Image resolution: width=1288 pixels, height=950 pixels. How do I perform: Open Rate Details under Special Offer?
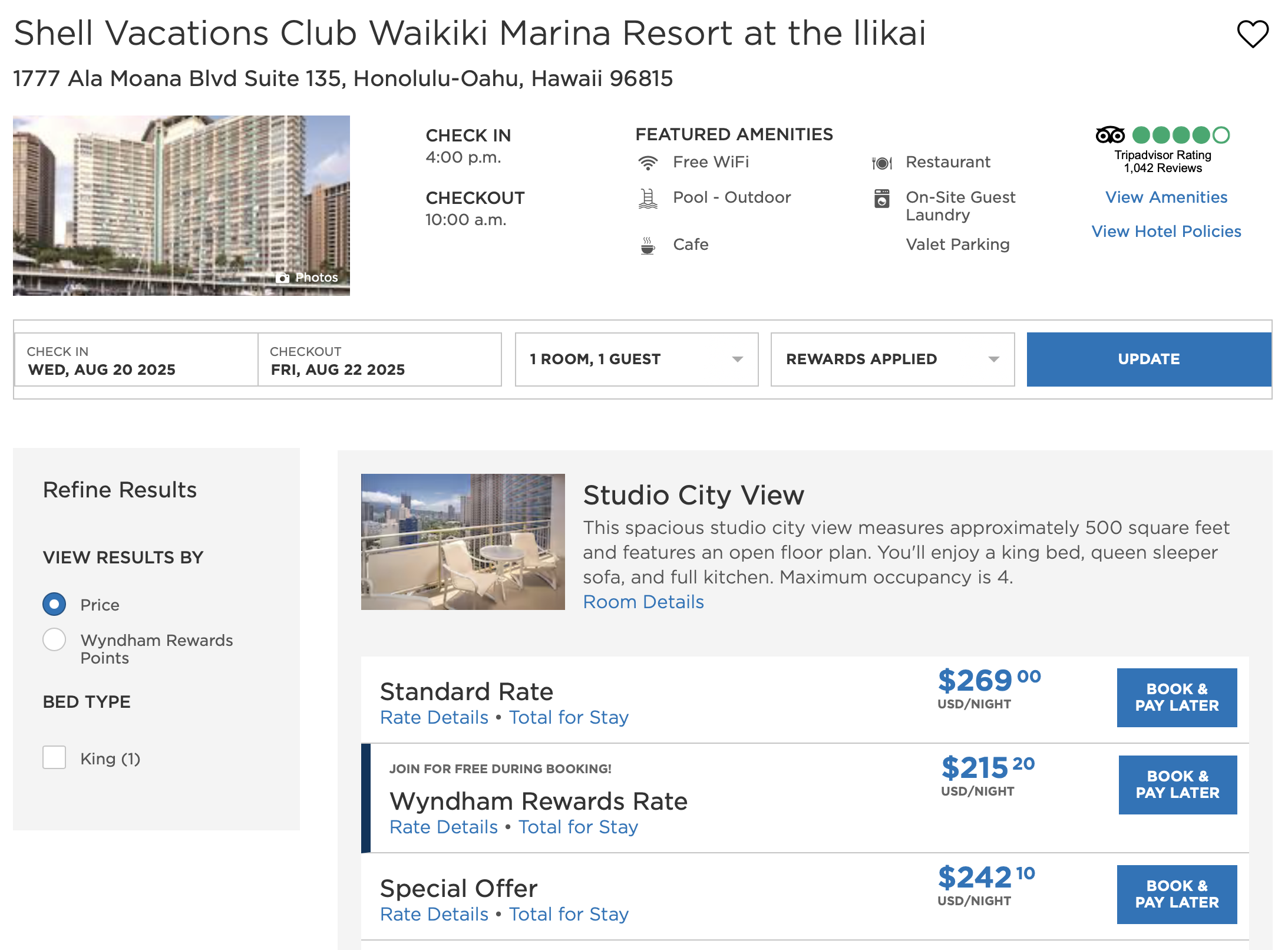point(434,914)
